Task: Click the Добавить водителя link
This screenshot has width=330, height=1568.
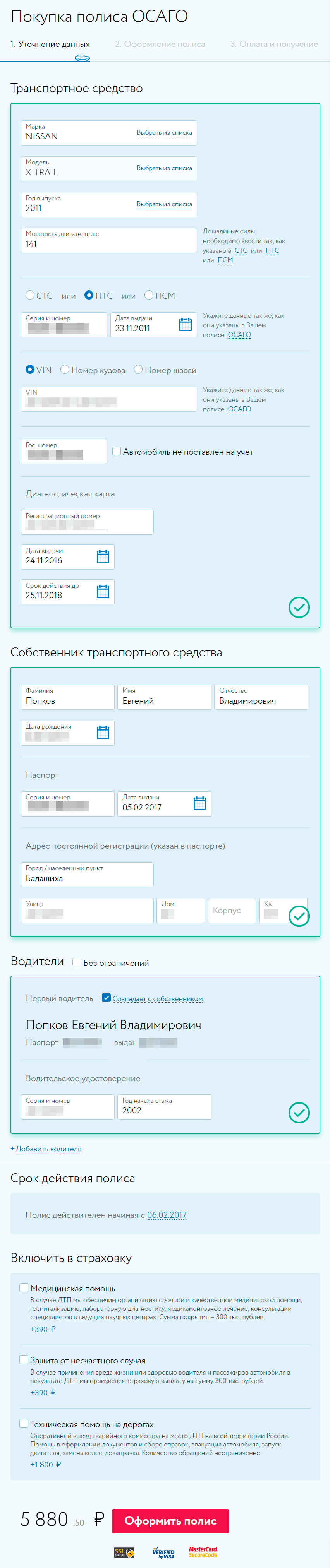Action: click(x=46, y=1149)
